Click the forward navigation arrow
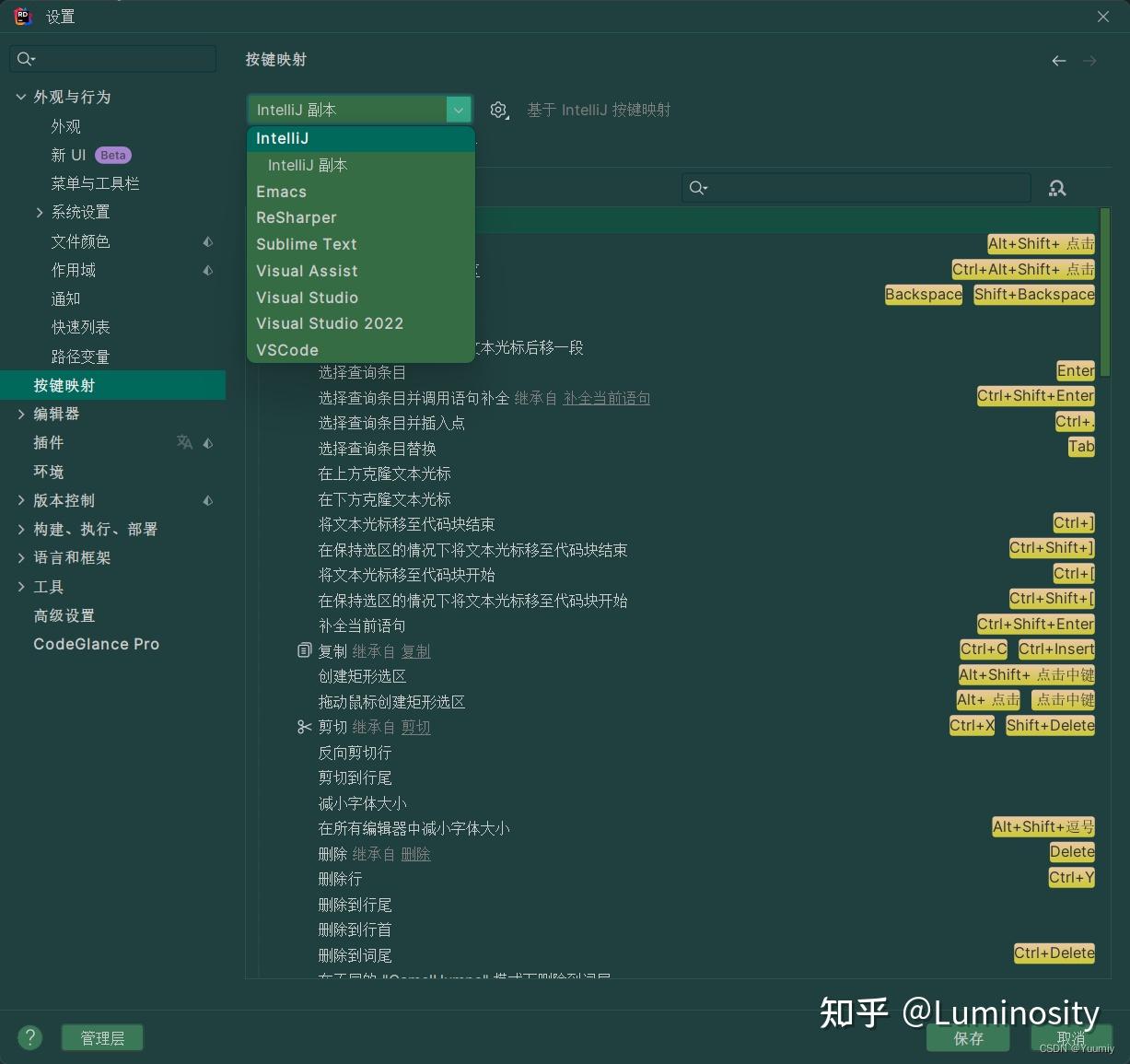 click(x=1090, y=61)
